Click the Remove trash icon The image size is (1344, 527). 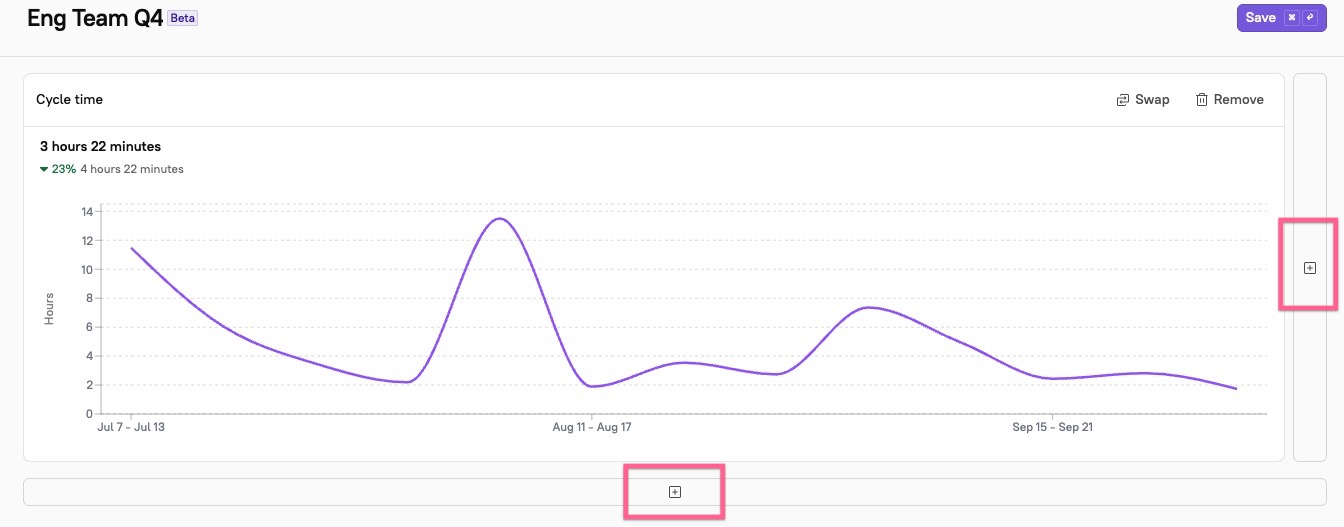[1202, 100]
